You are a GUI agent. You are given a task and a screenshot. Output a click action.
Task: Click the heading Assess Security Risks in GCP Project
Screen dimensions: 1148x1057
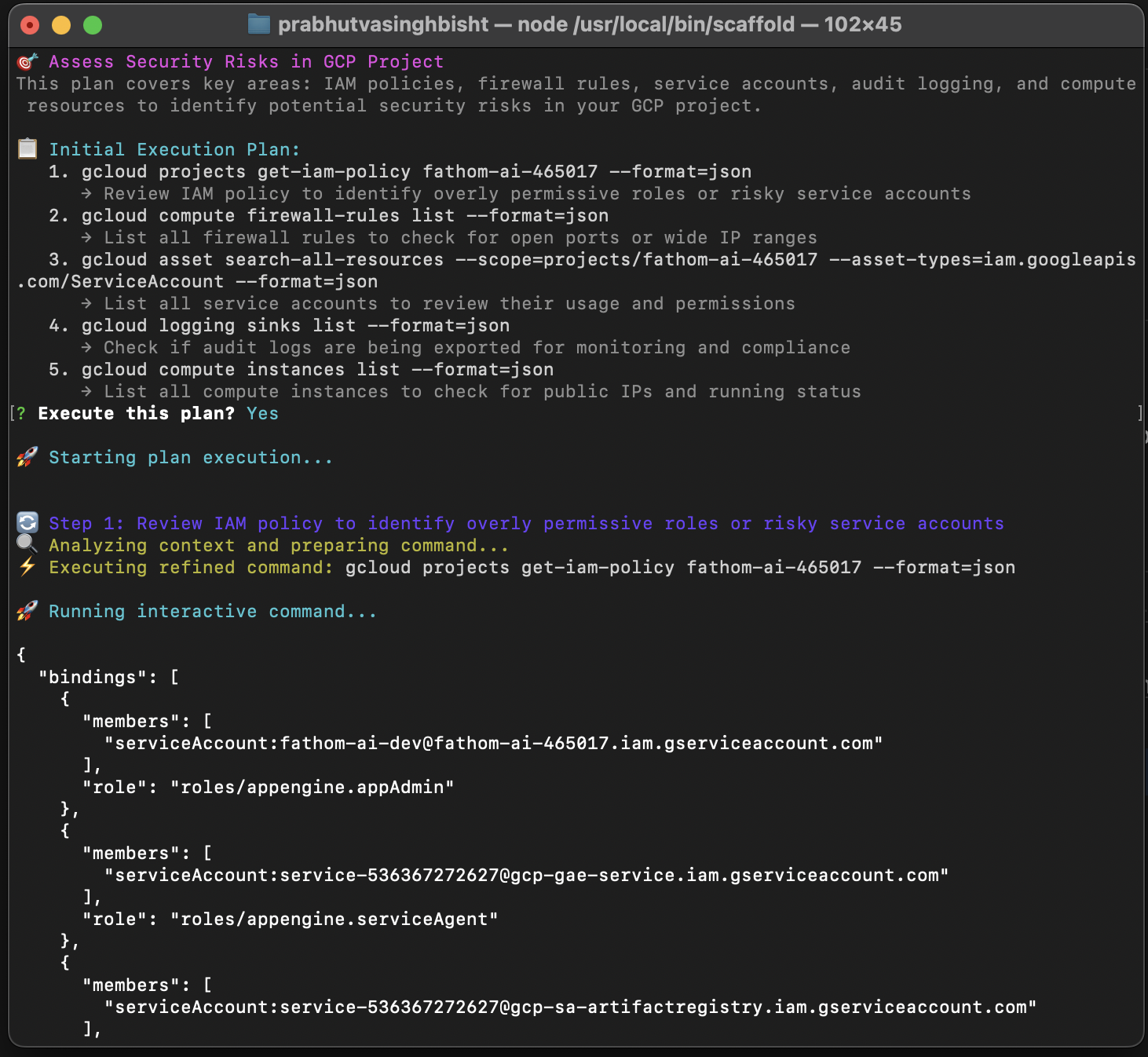click(247, 61)
